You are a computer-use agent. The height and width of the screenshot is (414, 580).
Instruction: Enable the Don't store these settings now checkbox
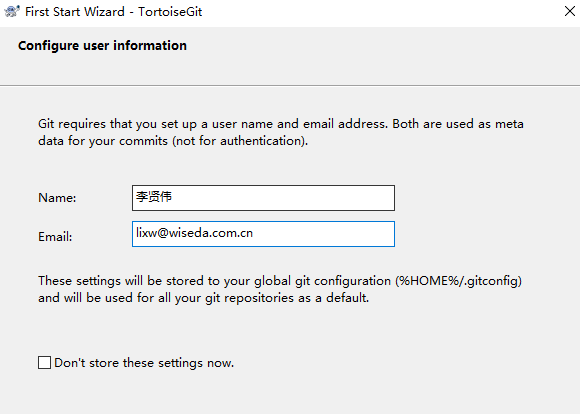(44, 363)
